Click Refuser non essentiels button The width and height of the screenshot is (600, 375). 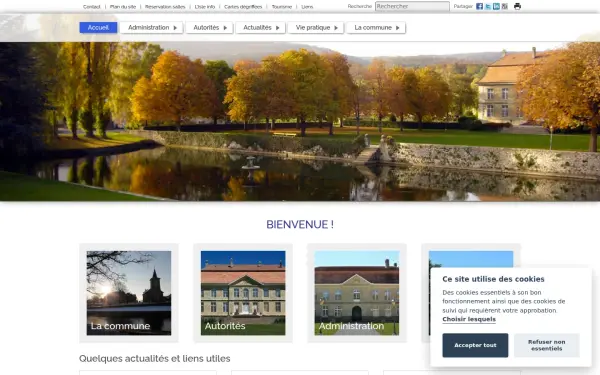(547, 345)
